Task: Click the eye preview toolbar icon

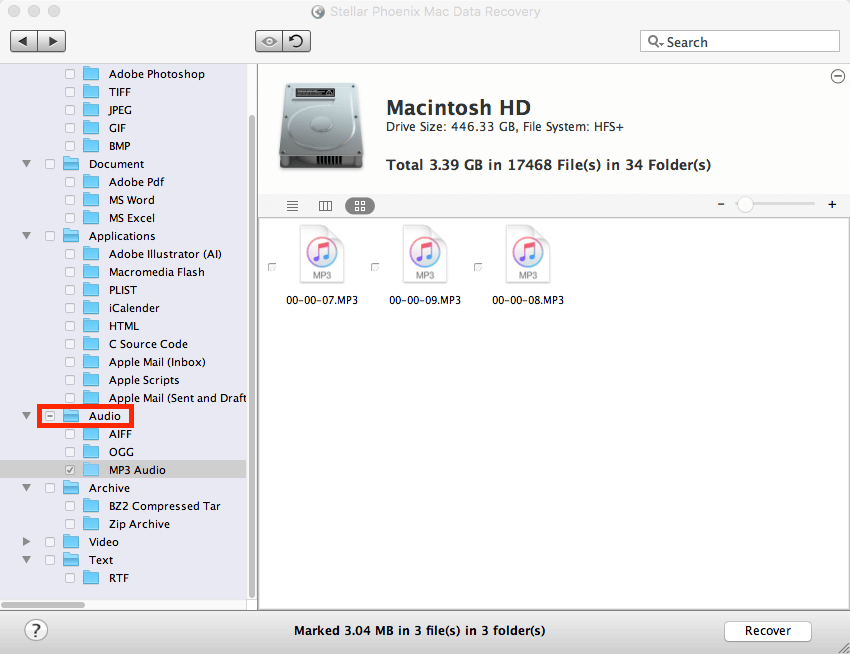Action: click(x=269, y=41)
